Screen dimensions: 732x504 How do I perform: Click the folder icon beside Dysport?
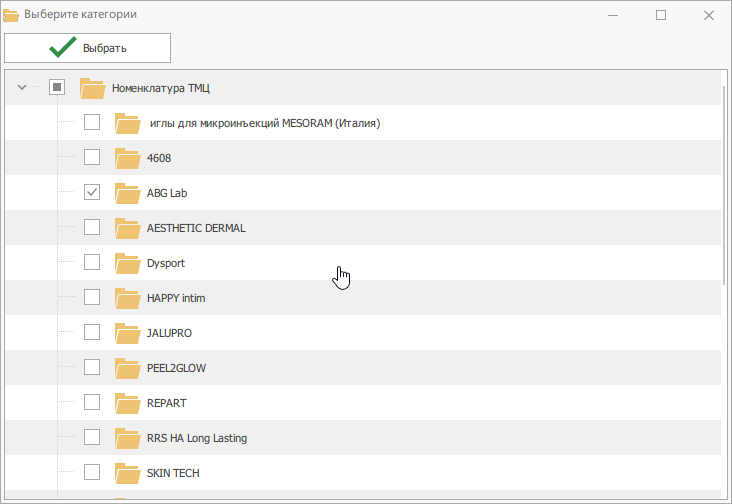click(127, 263)
